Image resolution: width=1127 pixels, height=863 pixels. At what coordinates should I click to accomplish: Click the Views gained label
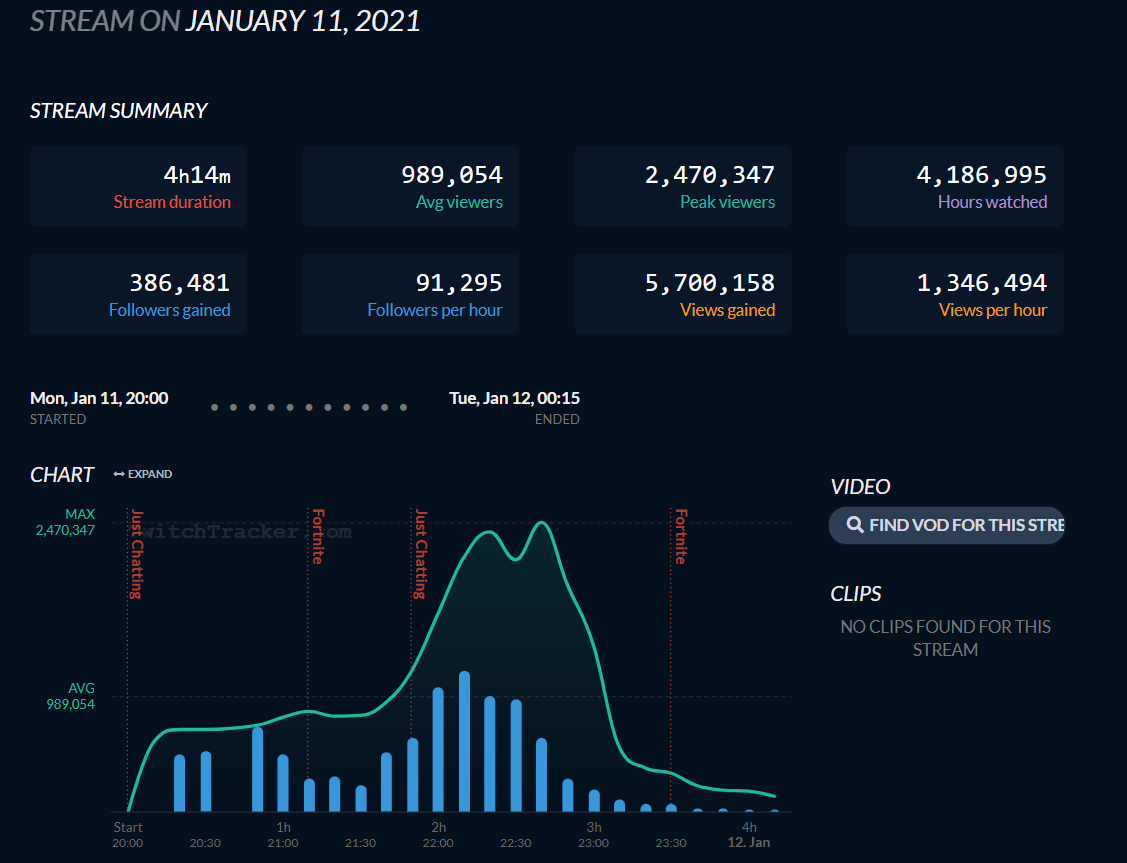pyautogui.click(x=727, y=310)
